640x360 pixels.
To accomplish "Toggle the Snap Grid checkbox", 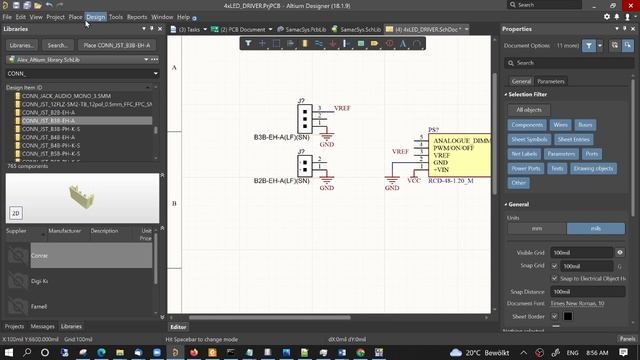I will [554, 266].
